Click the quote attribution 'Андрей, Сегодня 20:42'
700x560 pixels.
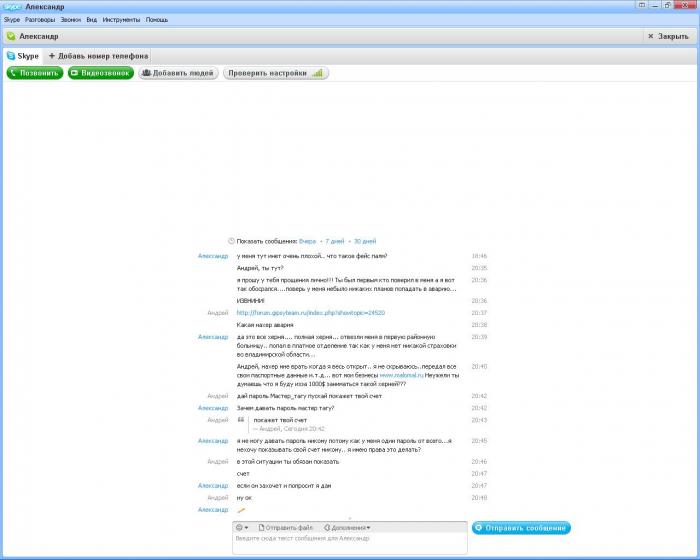coord(289,429)
